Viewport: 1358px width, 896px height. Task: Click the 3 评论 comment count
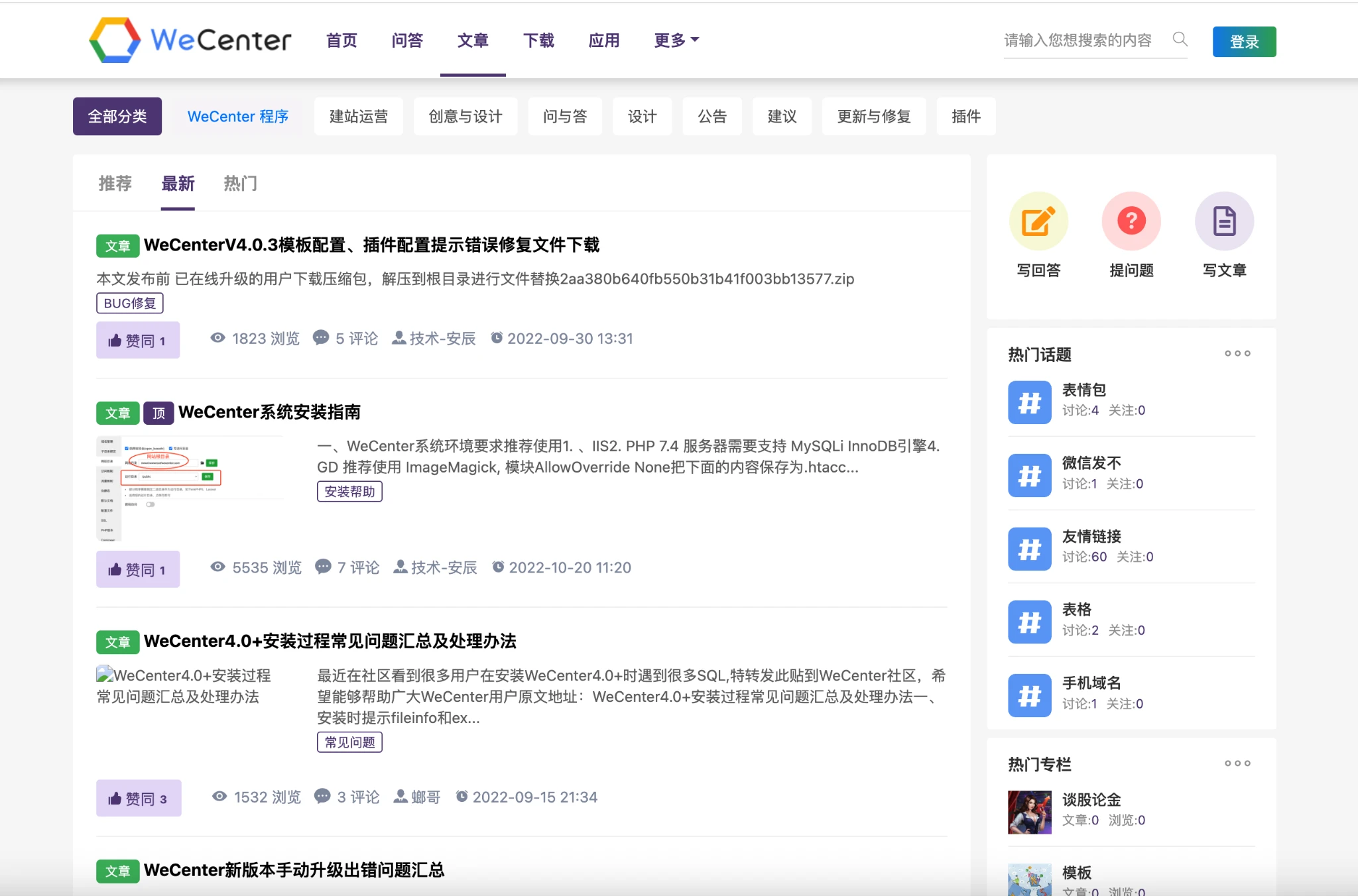(347, 797)
